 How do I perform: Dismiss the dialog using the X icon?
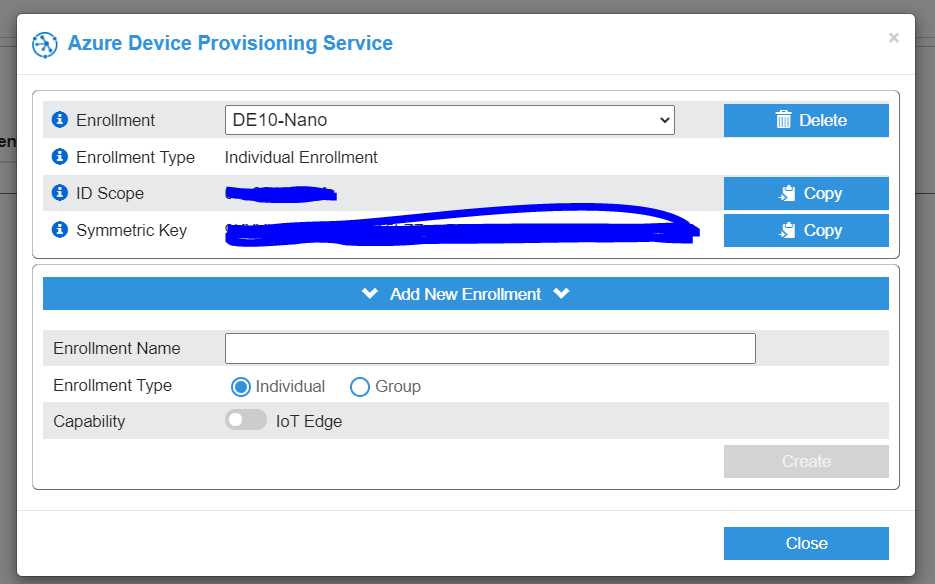point(893,38)
